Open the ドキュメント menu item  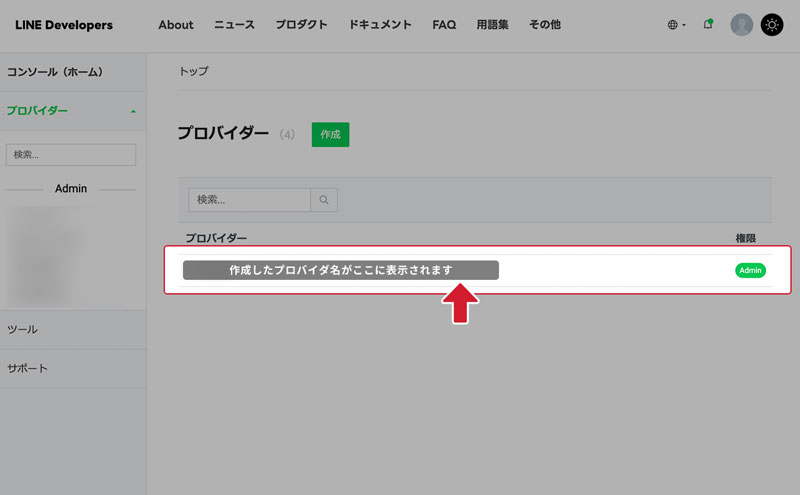(380, 25)
